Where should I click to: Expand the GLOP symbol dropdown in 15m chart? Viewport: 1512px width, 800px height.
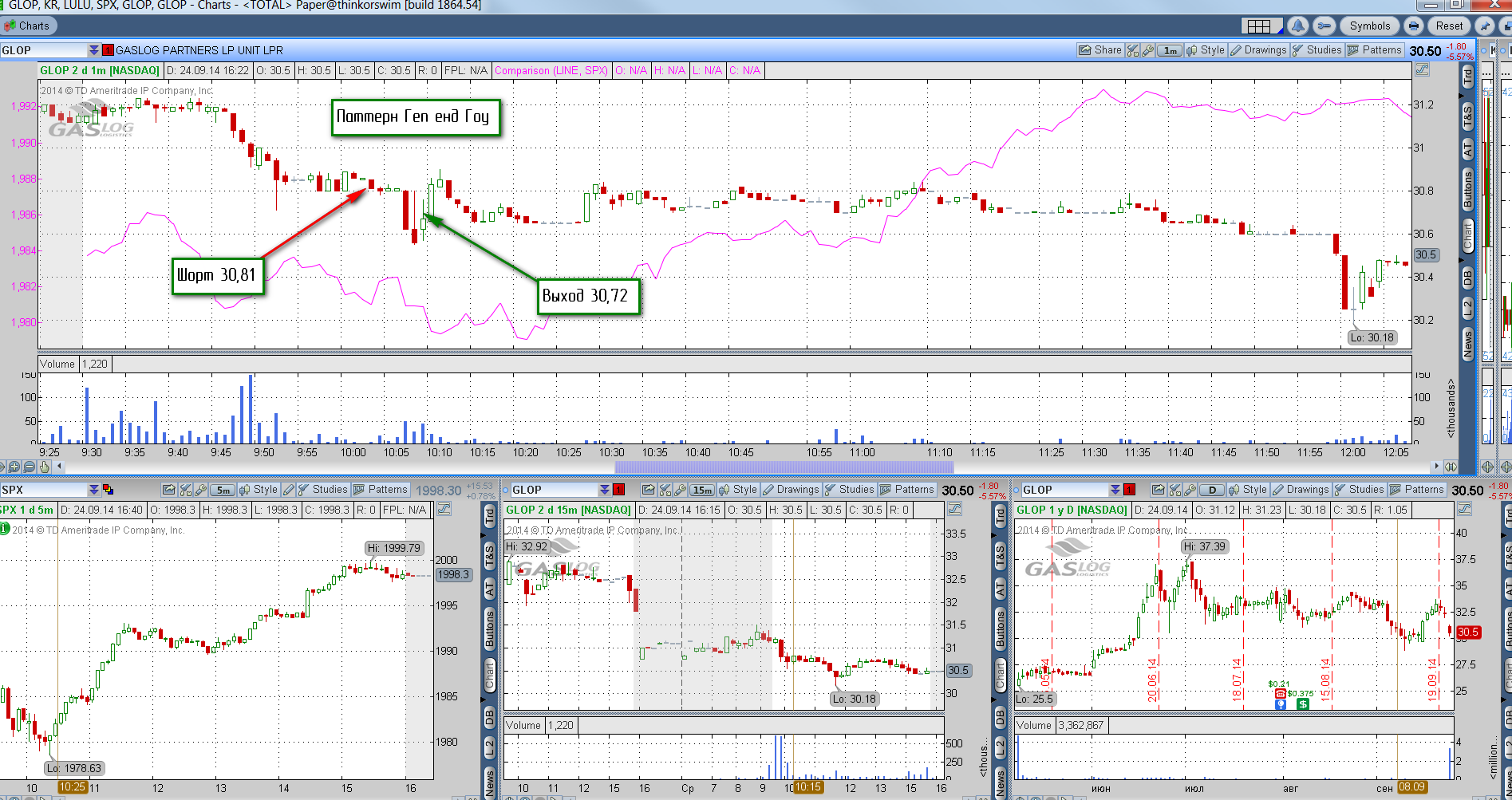tap(605, 490)
